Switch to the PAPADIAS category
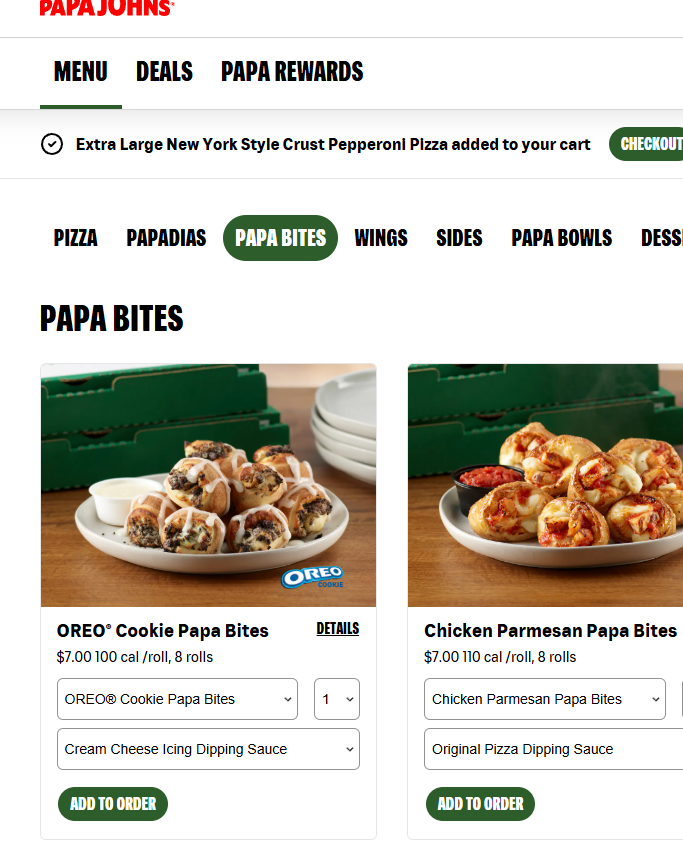The height and width of the screenshot is (844, 683). point(166,238)
